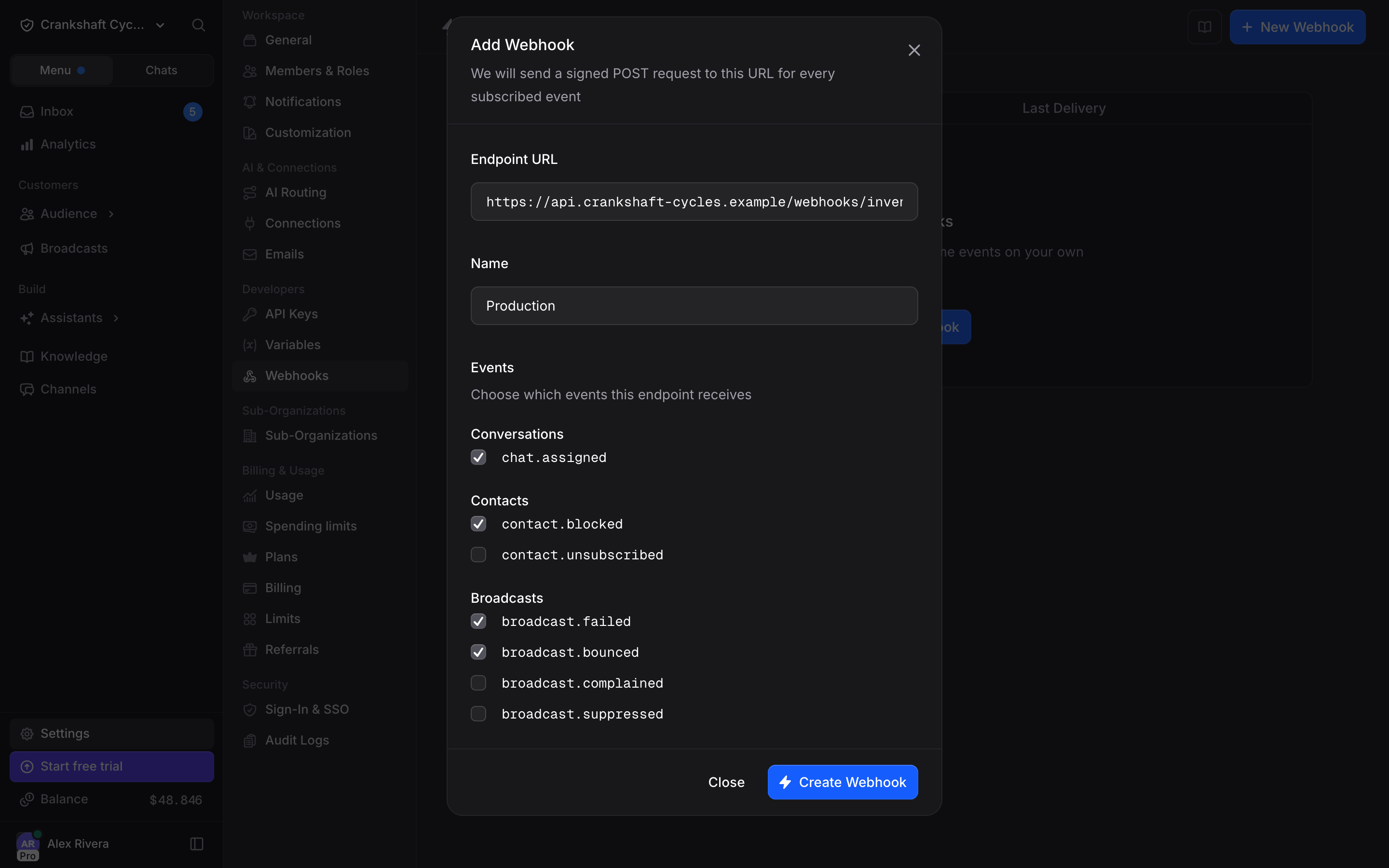1389x868 pixels.
Task: Open Members & Roles settings
Action: pos(320,70)
